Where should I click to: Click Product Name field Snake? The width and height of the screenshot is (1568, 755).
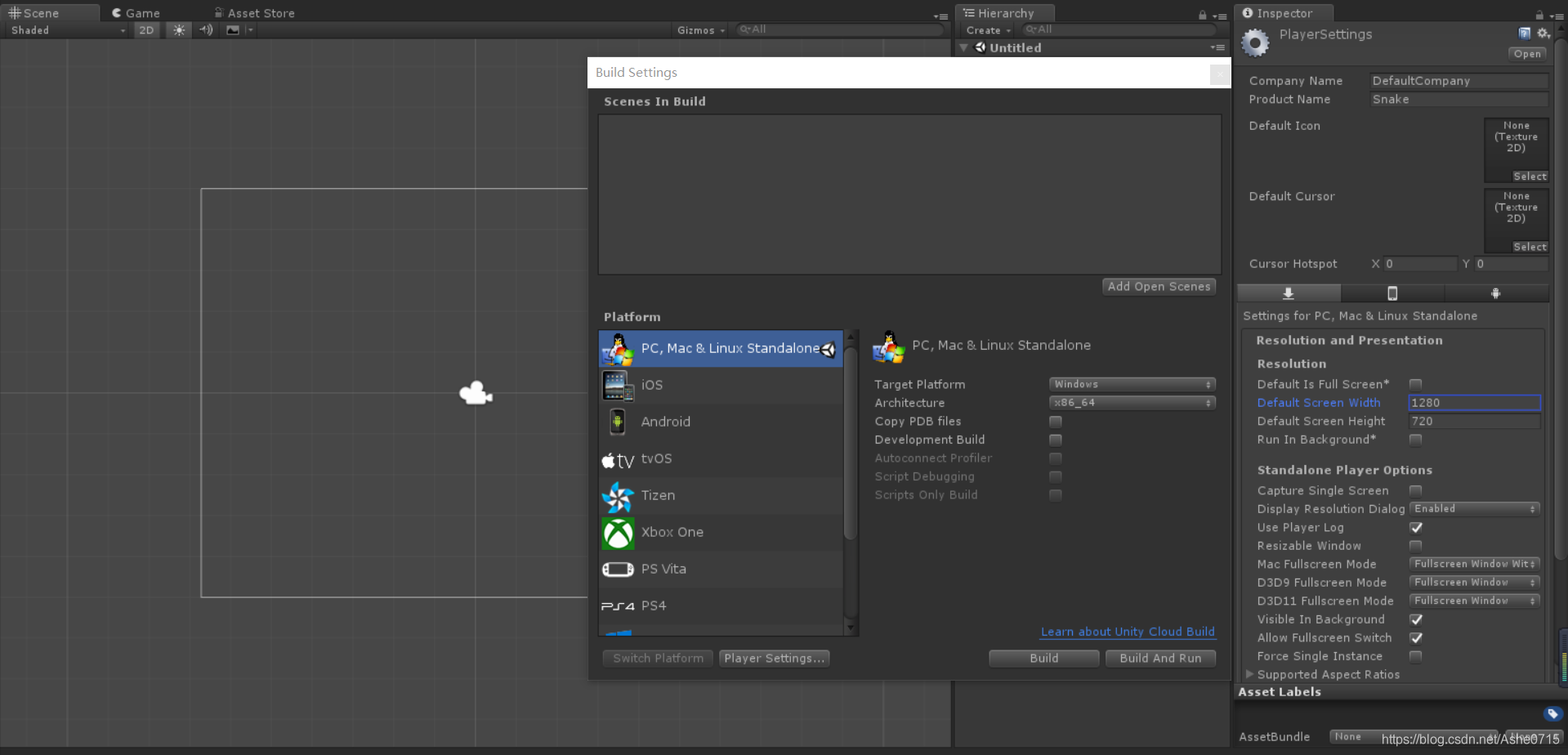click(1459, 100)
